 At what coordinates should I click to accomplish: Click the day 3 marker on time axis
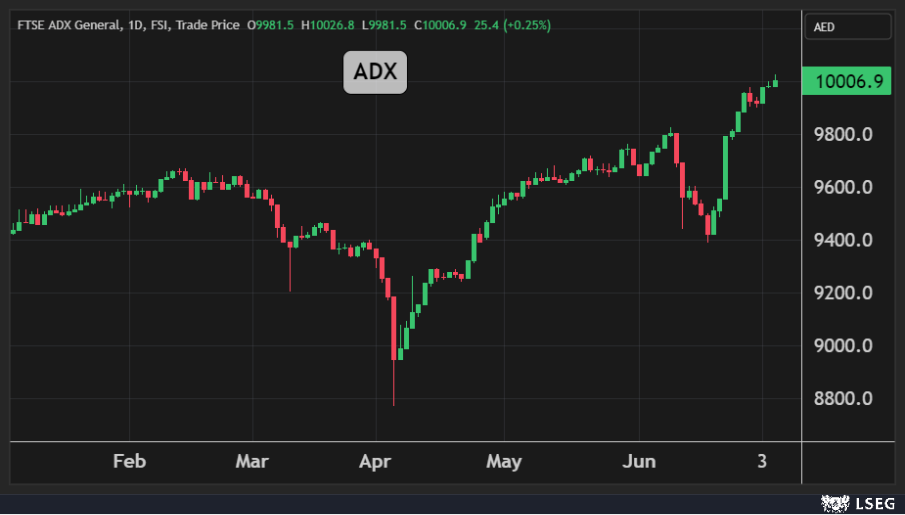[763, 461]
